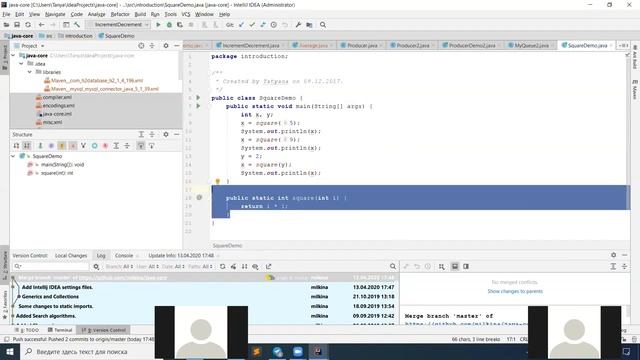Collapse the java-core root node in the Project tree
This screenshot has height=360, width=640.
[13, 56]
